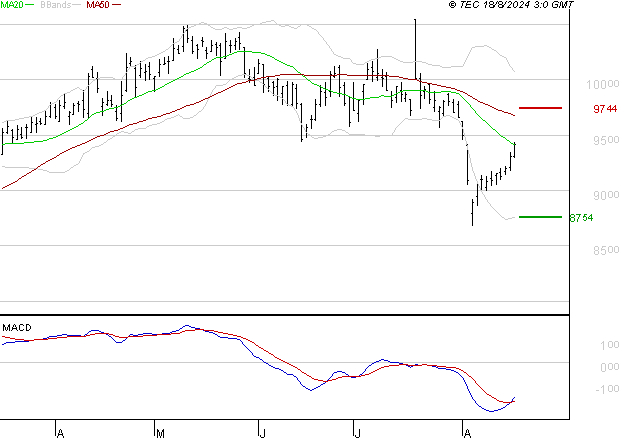Click the 000 MACD axis label
Viewport: 627px width, 440px height.
tap(609, 367)
